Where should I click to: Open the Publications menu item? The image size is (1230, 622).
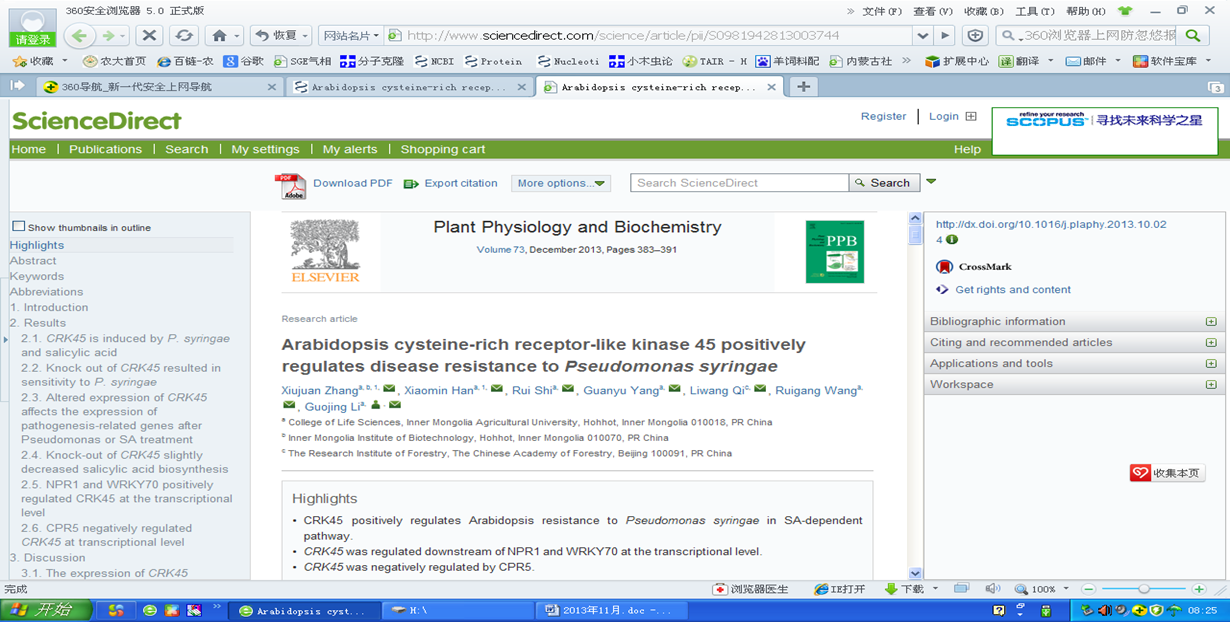pos(105,149)
